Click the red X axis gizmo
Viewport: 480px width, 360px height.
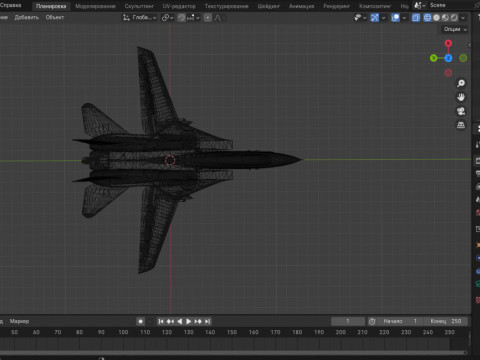(448, 43)
